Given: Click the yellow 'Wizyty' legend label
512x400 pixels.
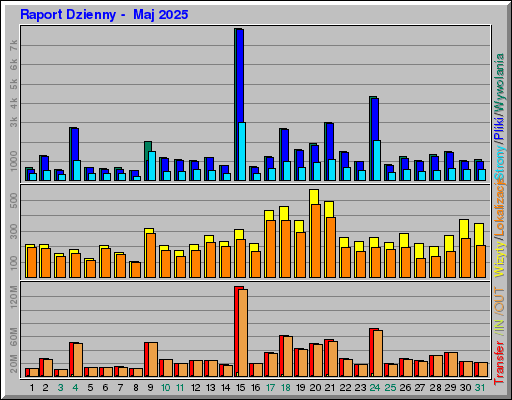Looking at the screenshot, I should pos(499,259).
